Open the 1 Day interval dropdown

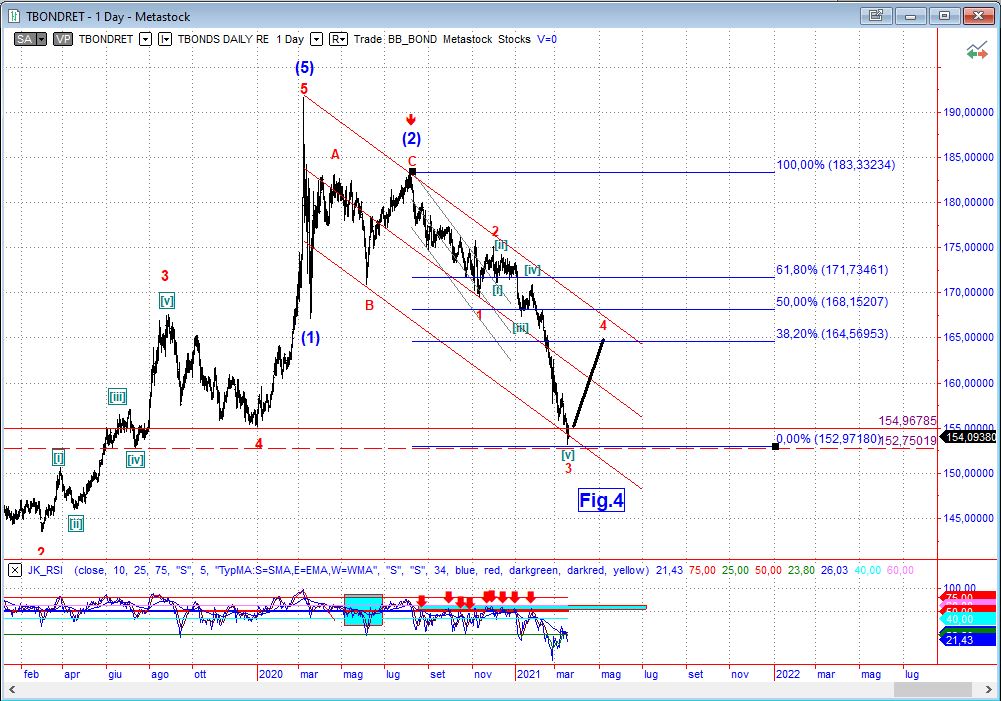[x=316, y=39]
